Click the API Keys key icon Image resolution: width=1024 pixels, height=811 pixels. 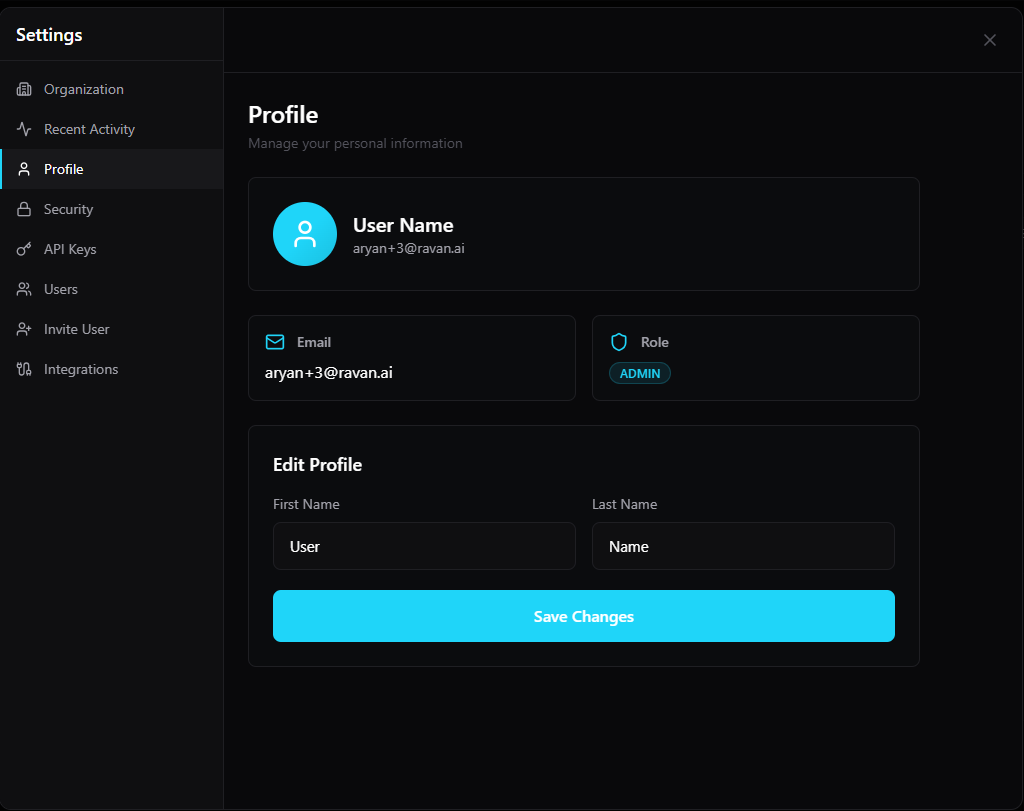[23, 249]
